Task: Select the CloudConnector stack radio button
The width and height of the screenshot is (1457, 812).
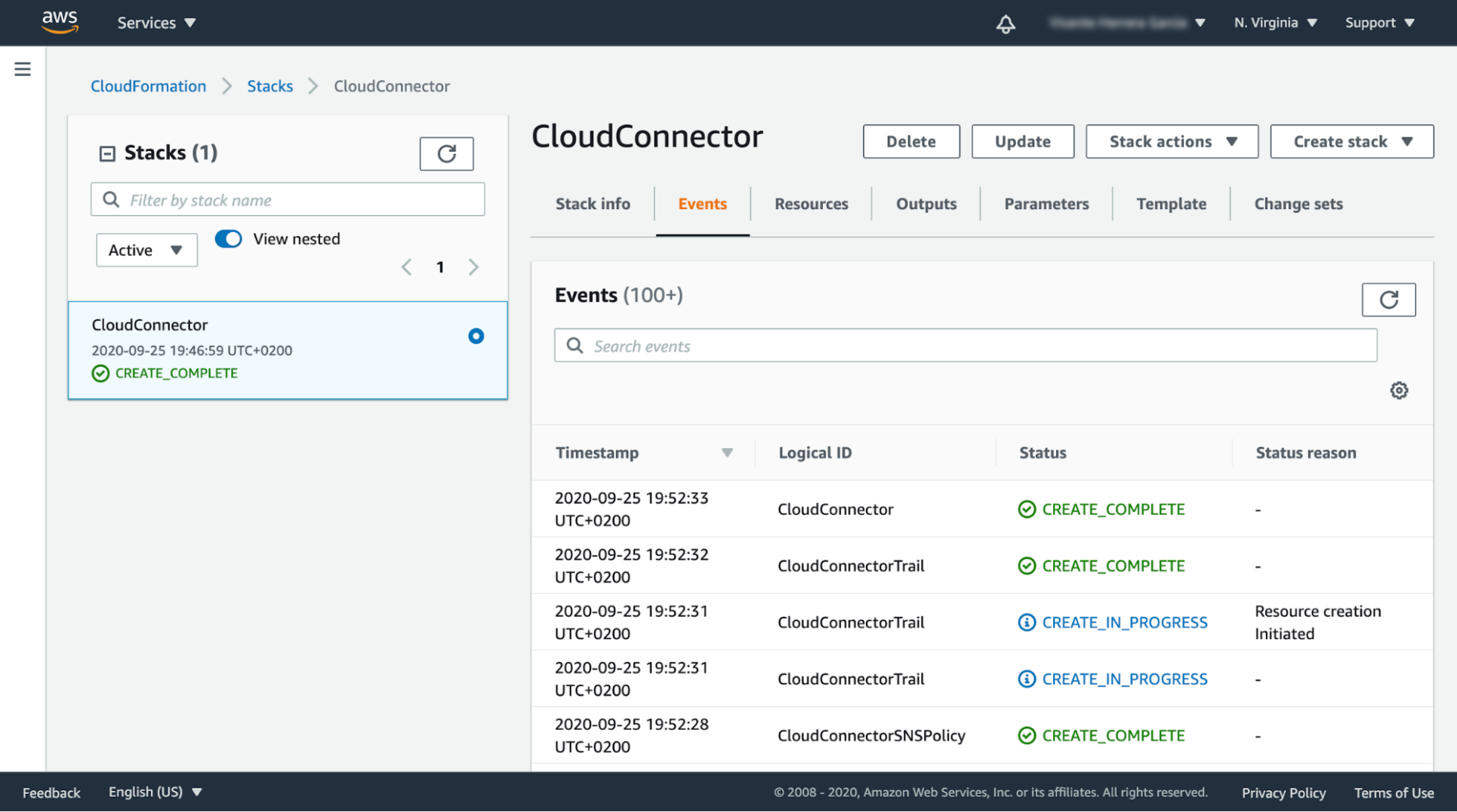Action: click(476, 335)
